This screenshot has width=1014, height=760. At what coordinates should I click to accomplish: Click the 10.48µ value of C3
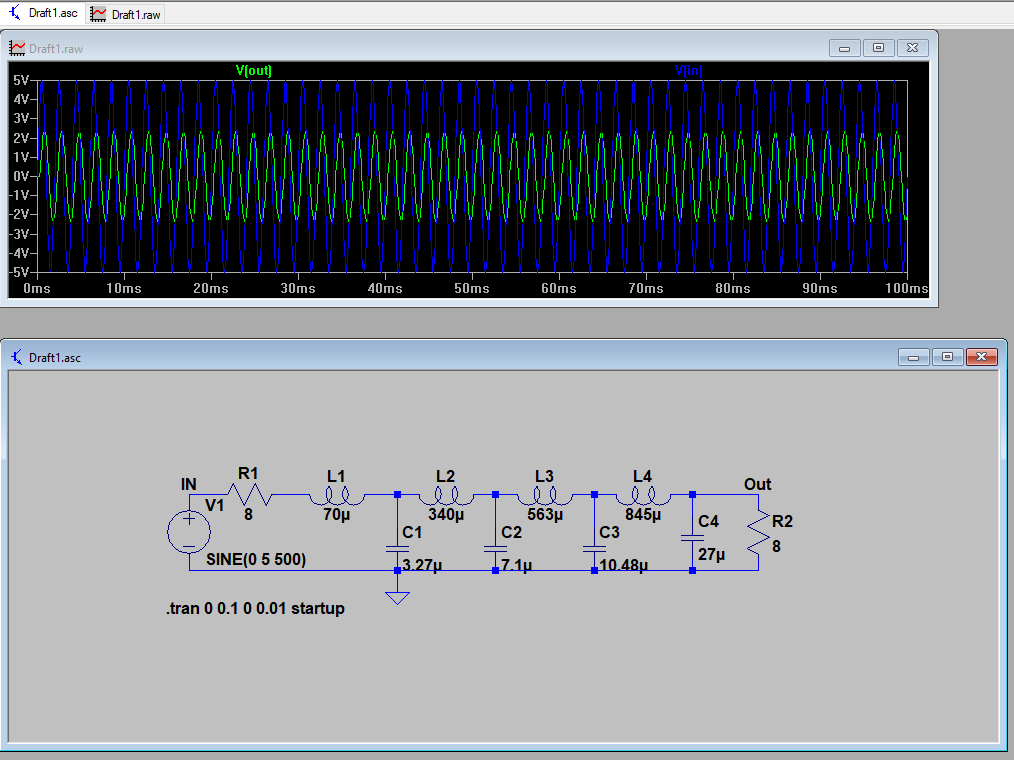pos(623,565)
